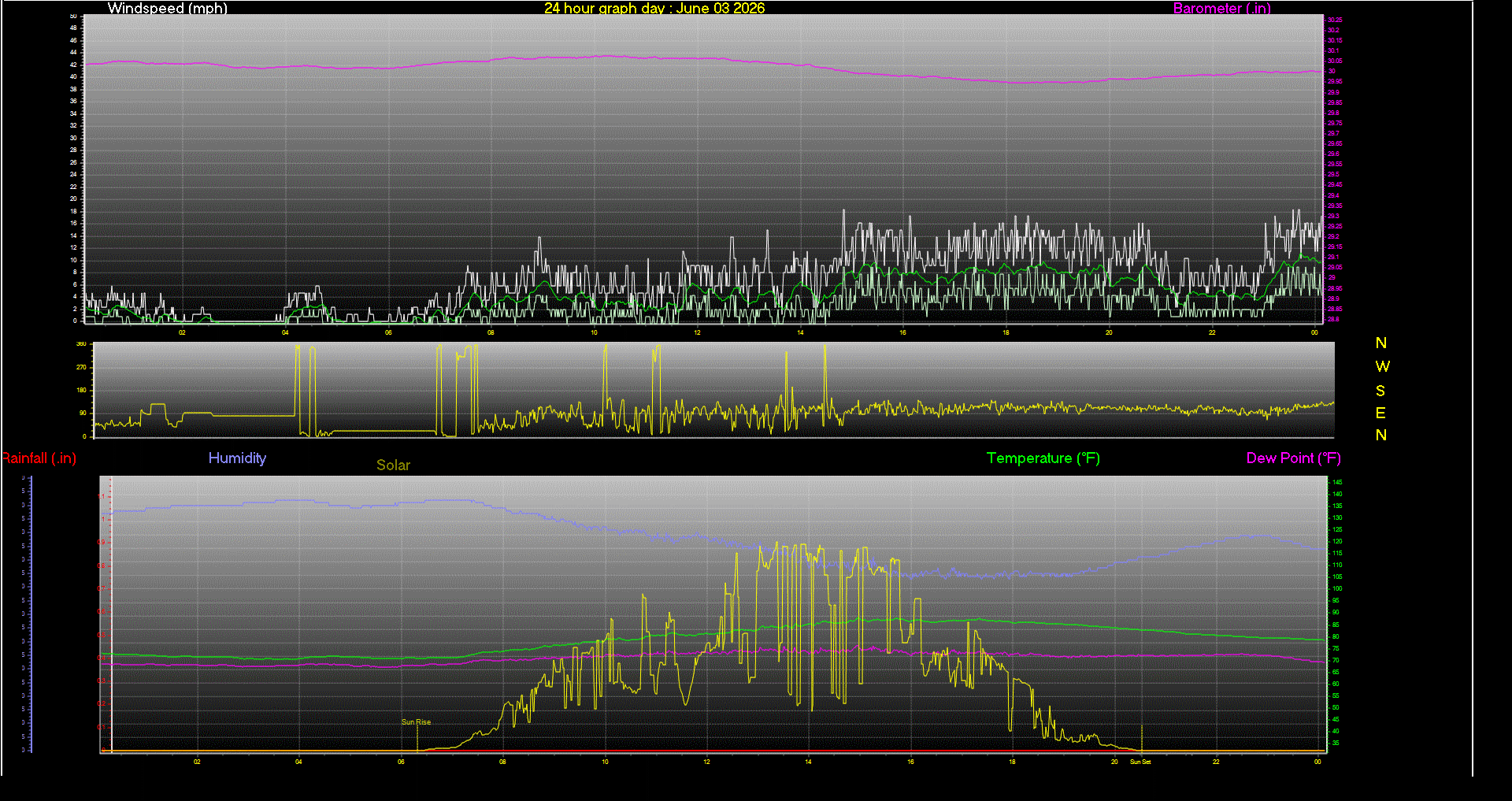Click the "18" hour tick below windspeed chart
1512x801 pixels.
(1006, 332)
